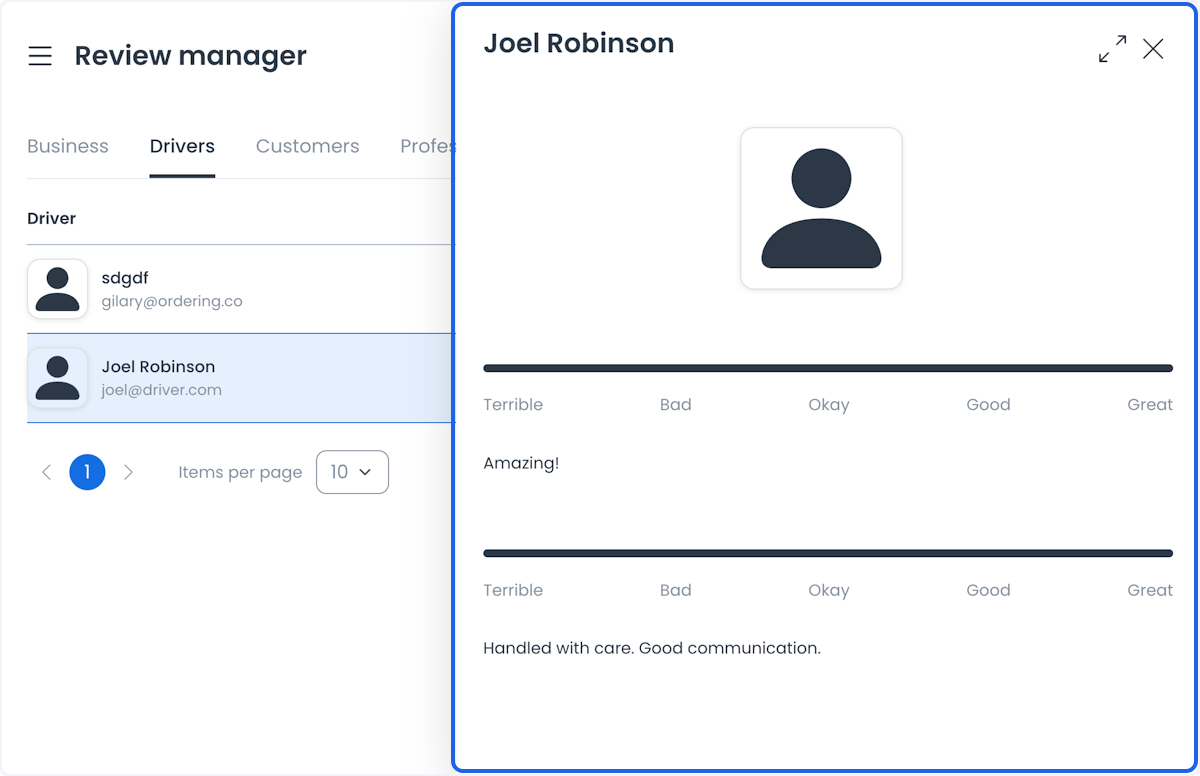Switch to the Customers tab
This screenshot has width=1200, height=776.
(307, 146)
